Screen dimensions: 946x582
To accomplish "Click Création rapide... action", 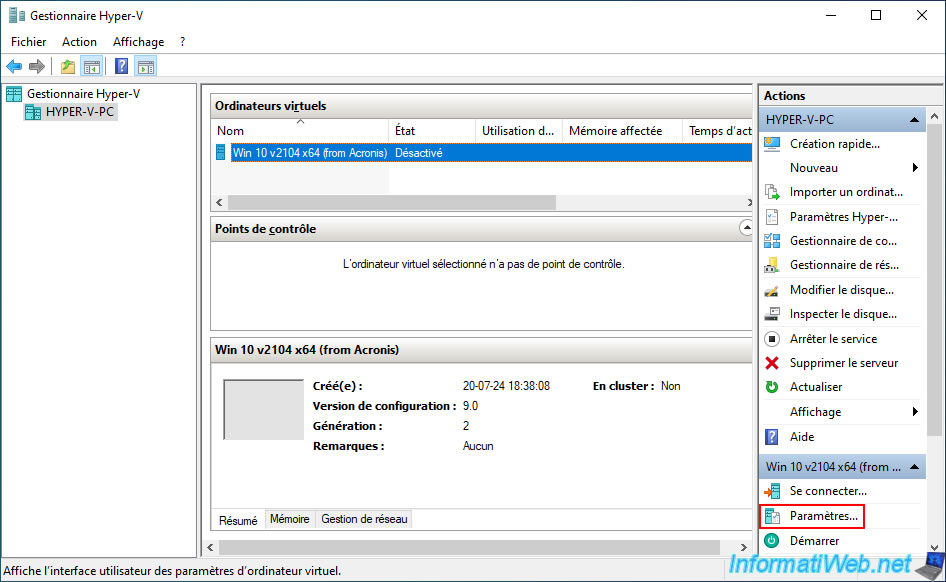I will (834, 144).
